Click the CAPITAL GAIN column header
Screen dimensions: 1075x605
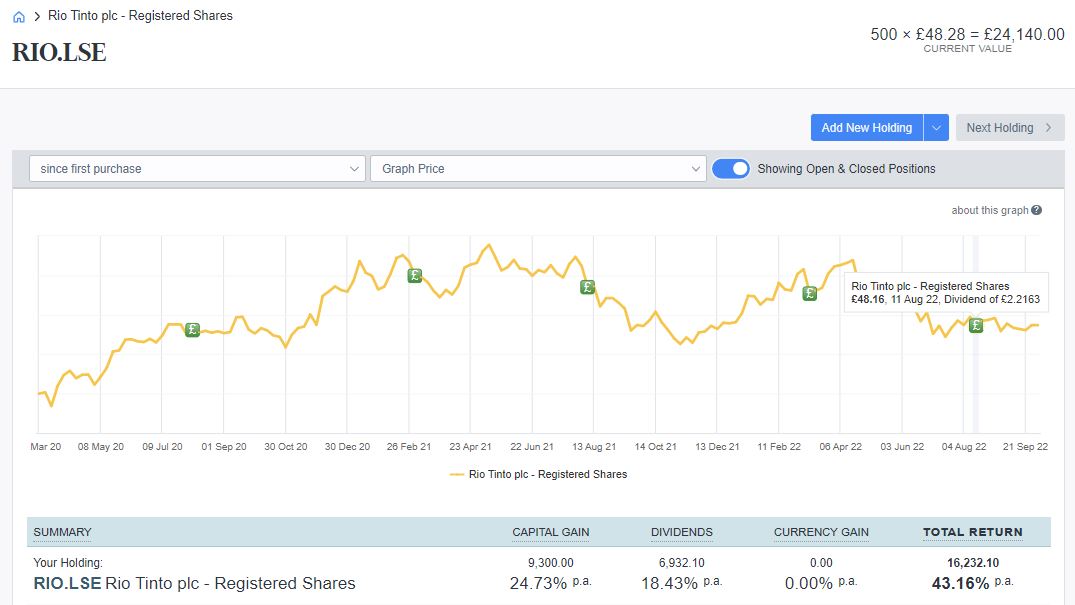[x=550, y=532]
